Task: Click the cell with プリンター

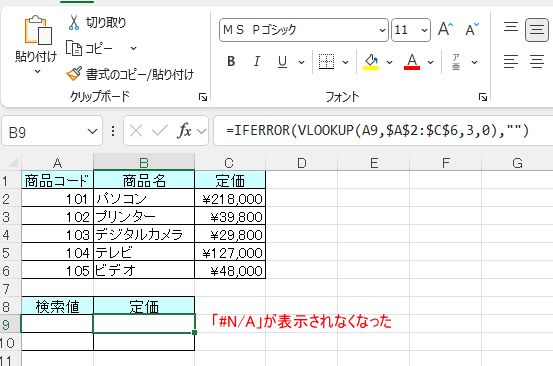Action: [144, 216]
